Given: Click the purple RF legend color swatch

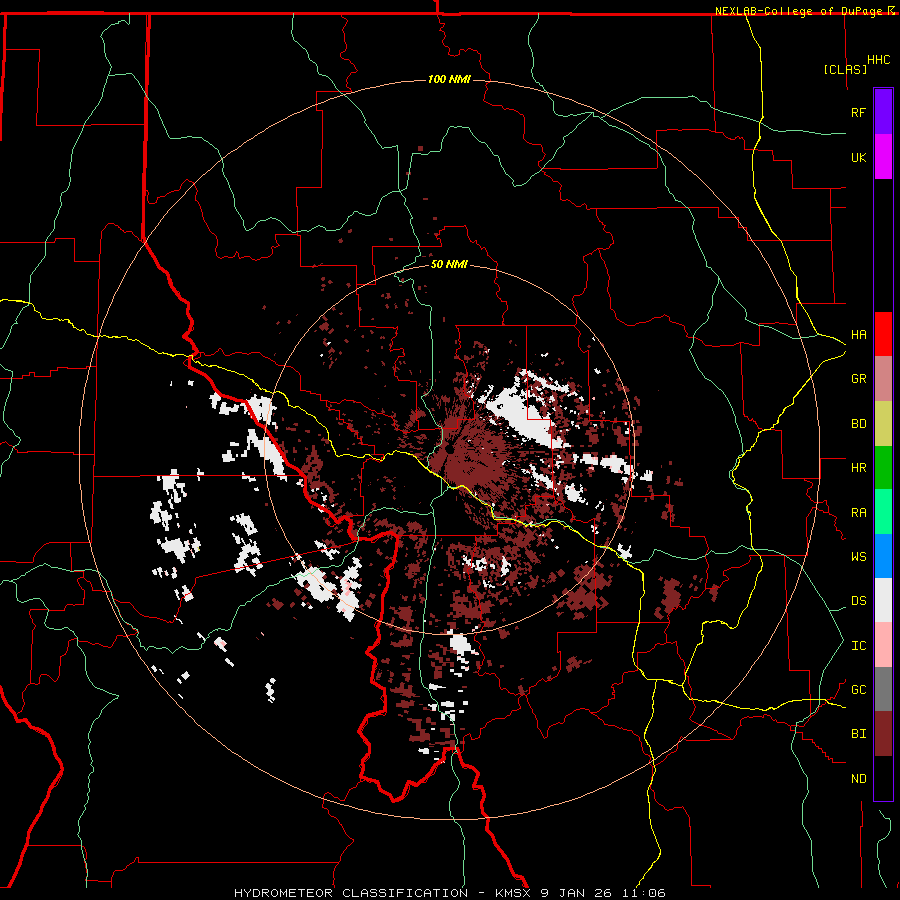Looking at the screenshot, I should coord(883,112).
